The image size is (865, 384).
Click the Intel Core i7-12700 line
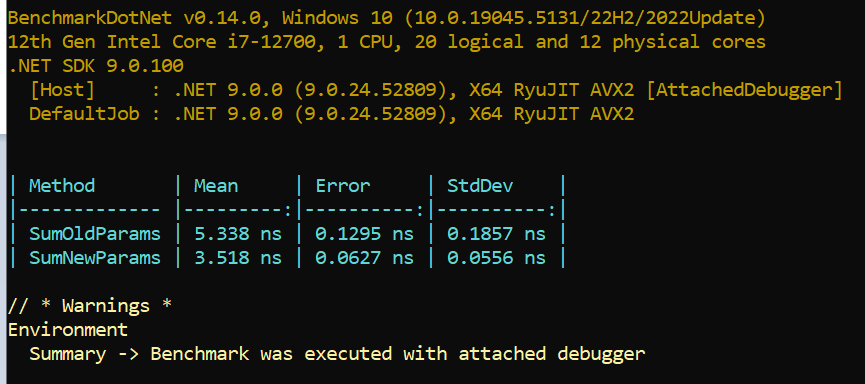(387, 42)
